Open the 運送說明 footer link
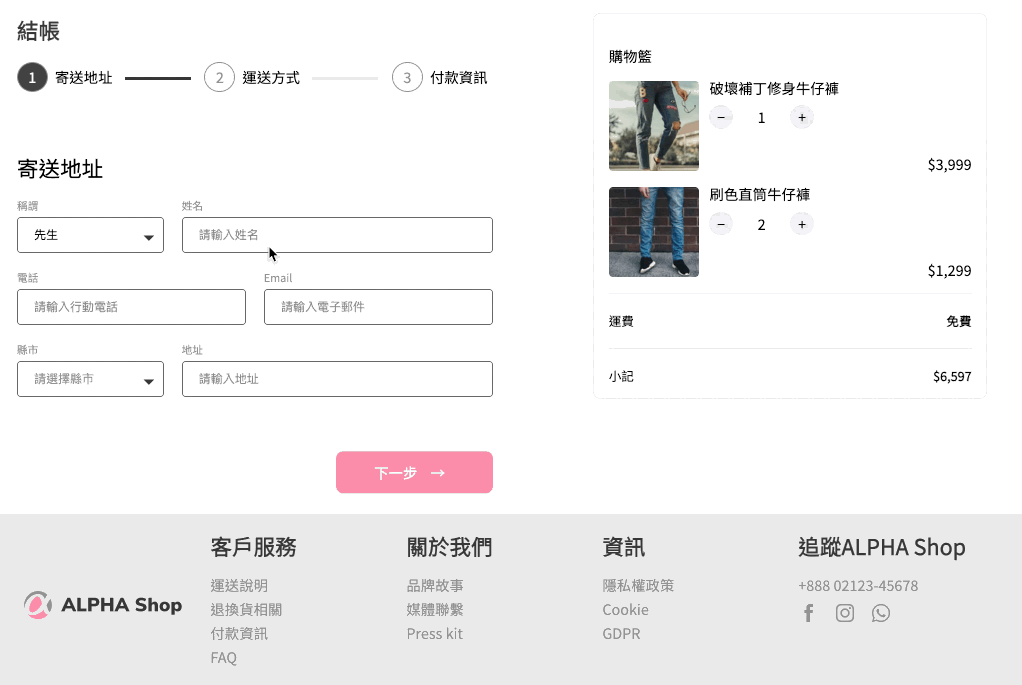 point(239,585)
